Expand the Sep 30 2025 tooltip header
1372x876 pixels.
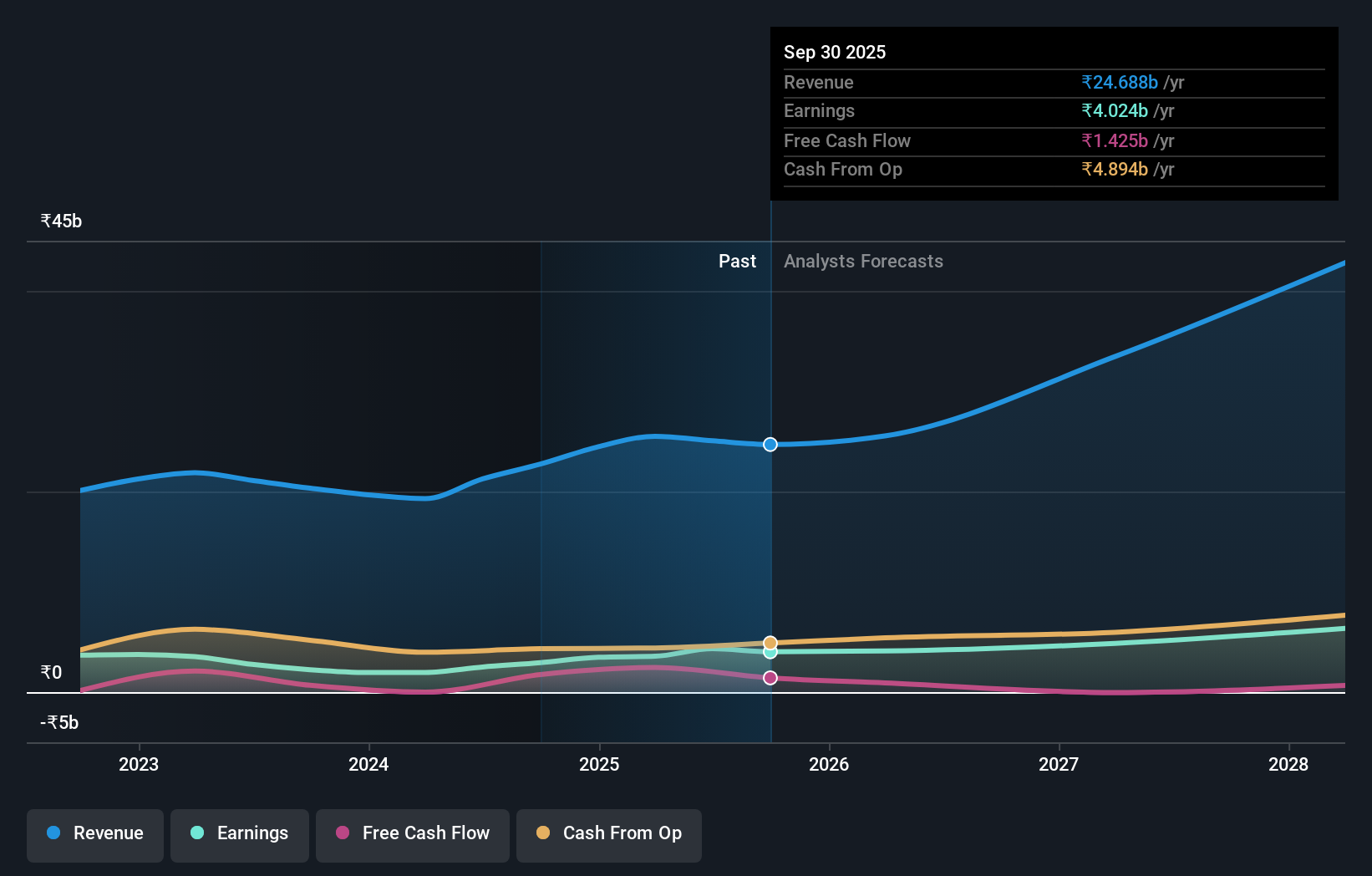coord(834,52)
